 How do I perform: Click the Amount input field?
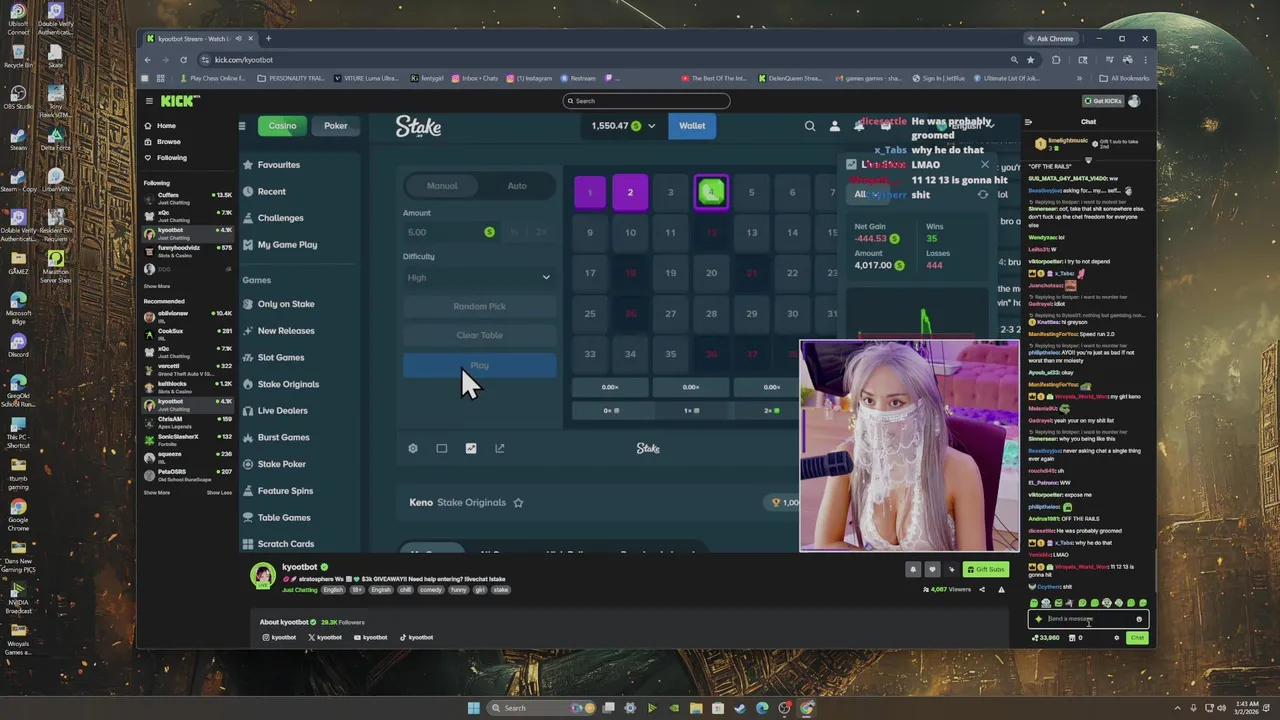click(450, 232)
